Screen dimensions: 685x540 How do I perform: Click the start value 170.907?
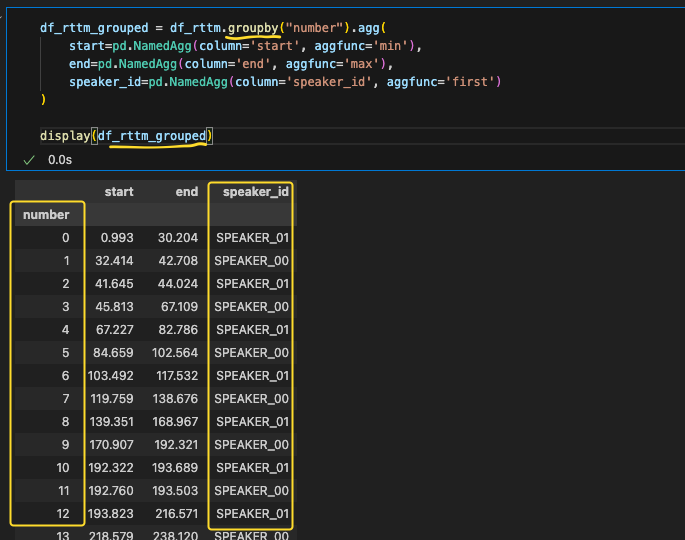[x=111, y=445]
